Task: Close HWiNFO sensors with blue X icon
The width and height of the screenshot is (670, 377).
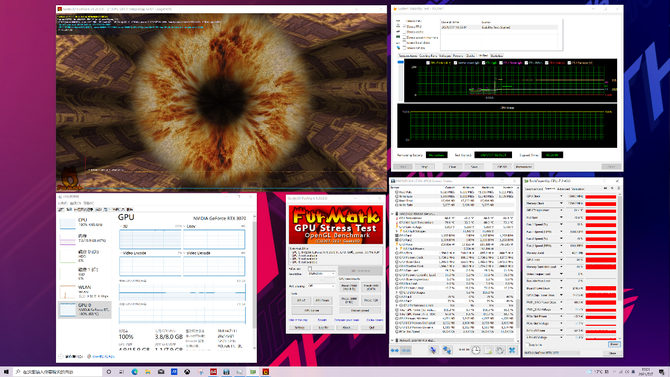Action: (511, 350)
